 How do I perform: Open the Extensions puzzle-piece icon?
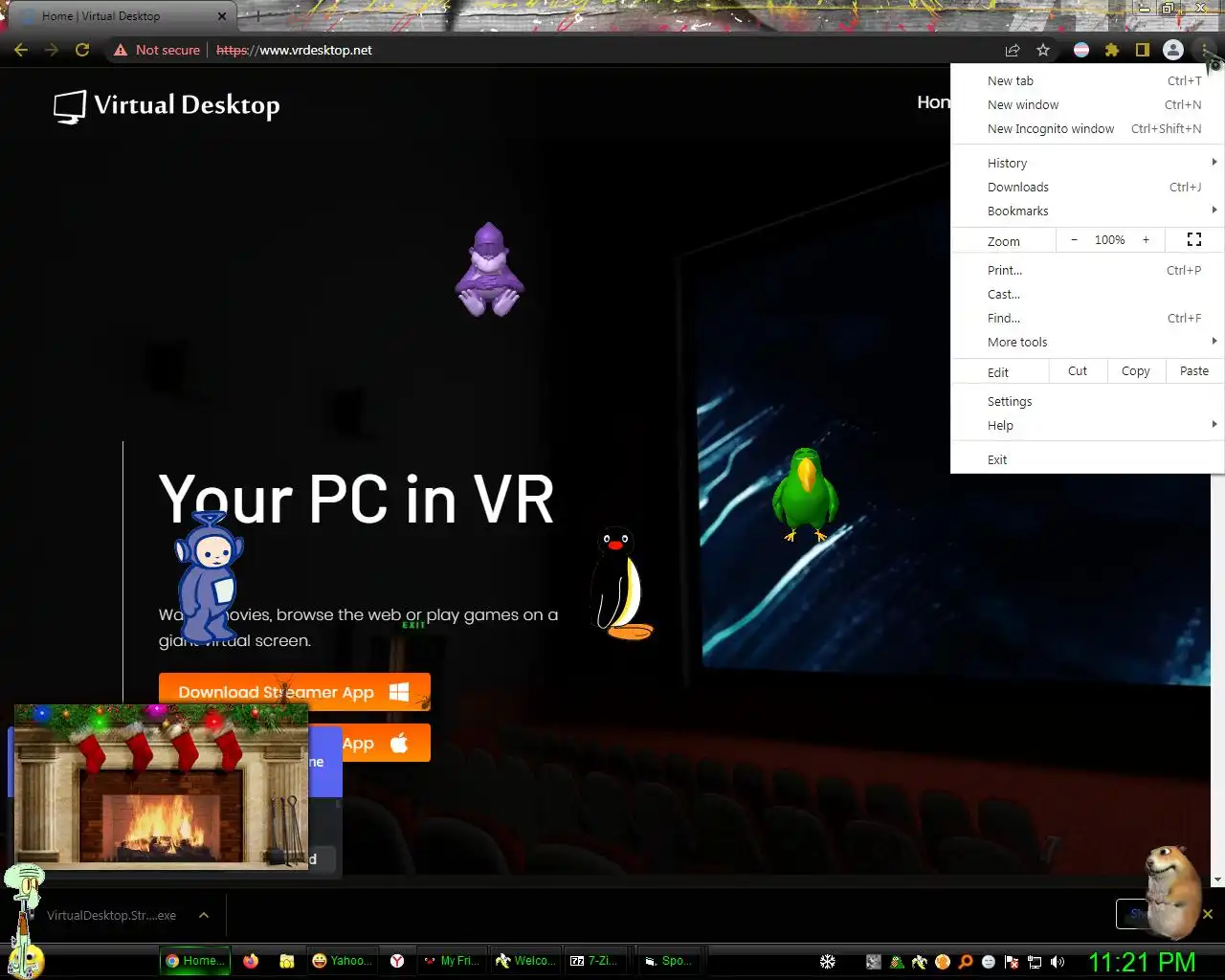pos(1112,50)
